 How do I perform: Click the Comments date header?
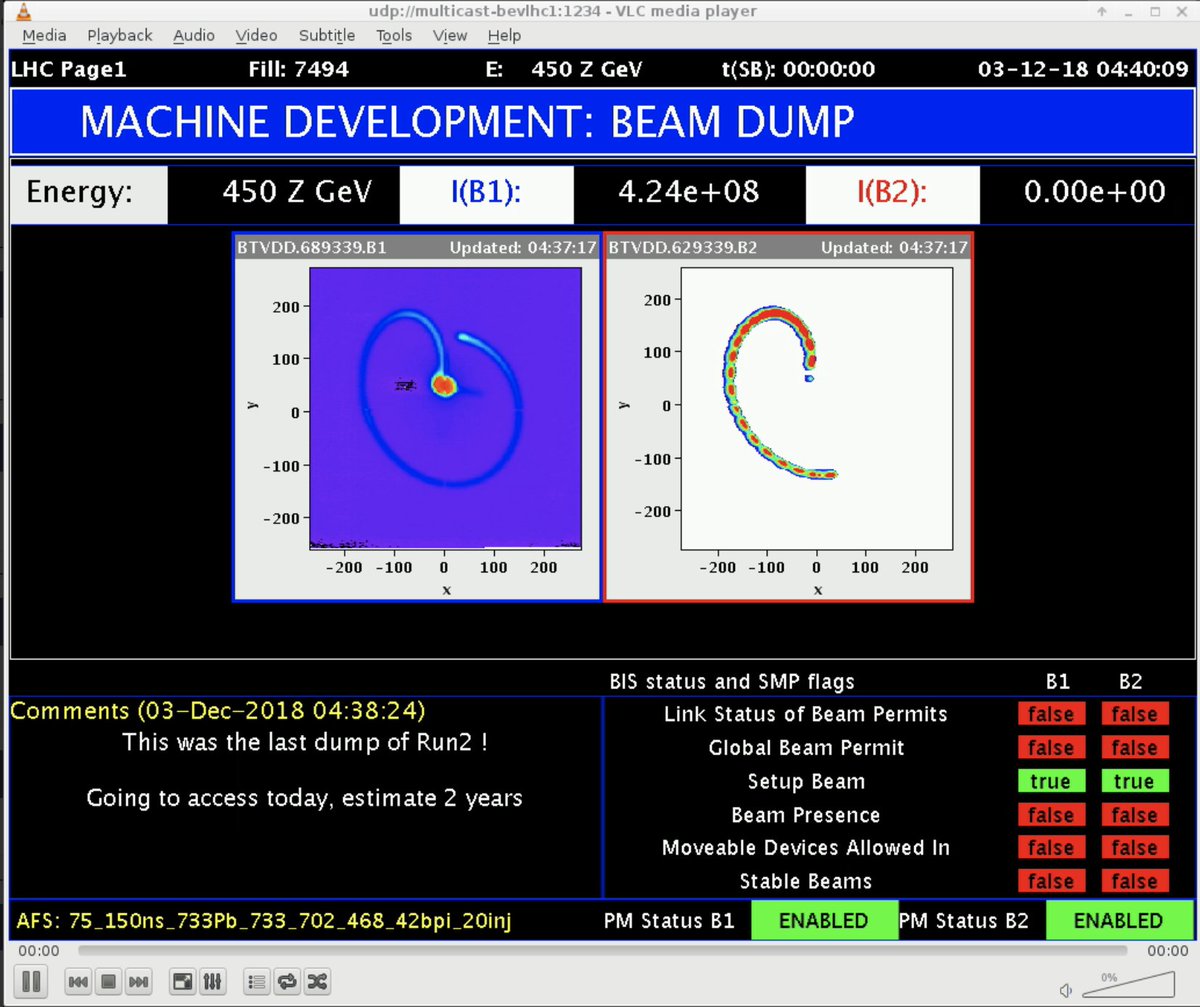coord(218,712)
